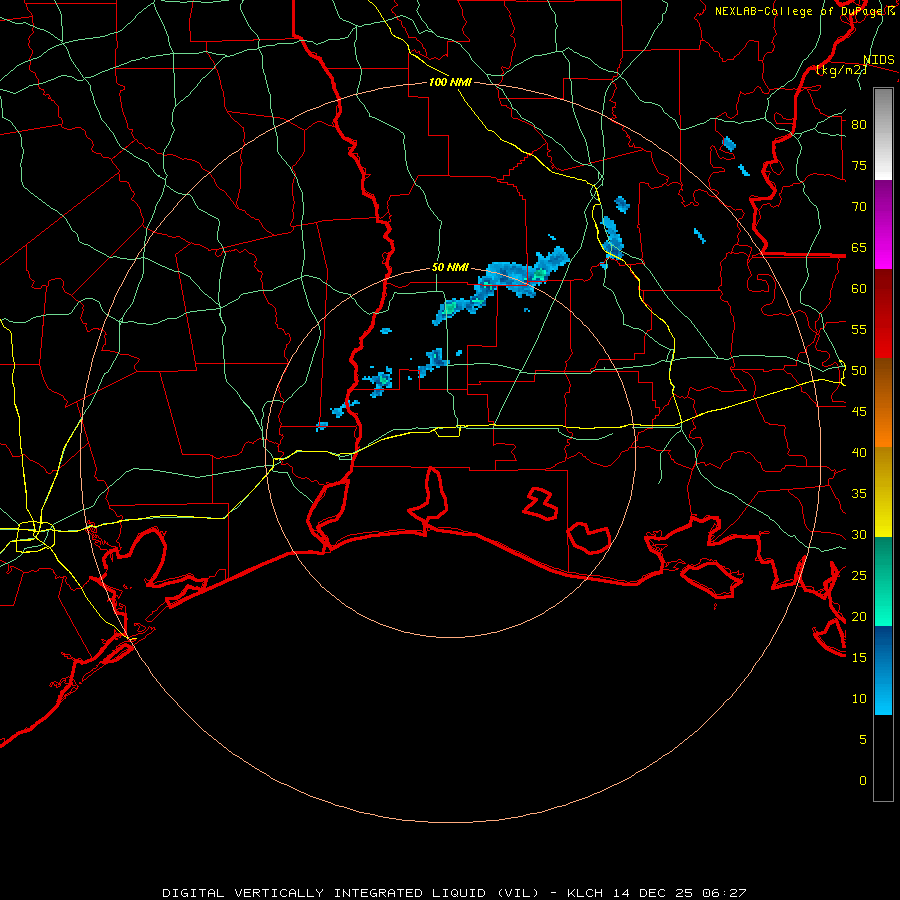Select the yellow segment of the color bar
The width and height of the screenshot is (900, 900).
(x=883, y=492)
